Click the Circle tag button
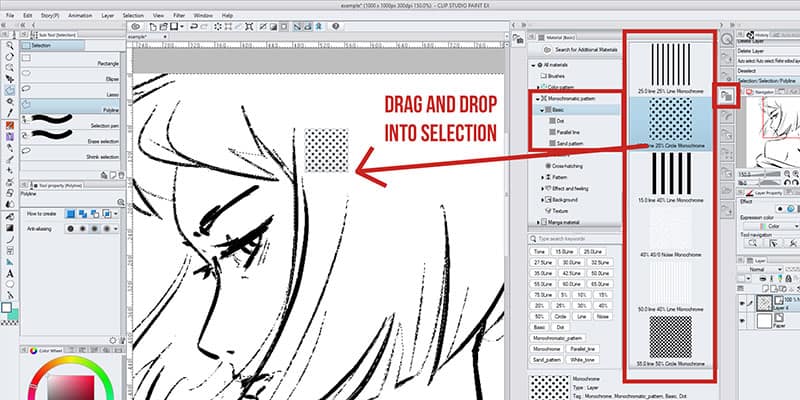This screenshot has width=800, height=400. pyautogui.click(x=561, y=316)
